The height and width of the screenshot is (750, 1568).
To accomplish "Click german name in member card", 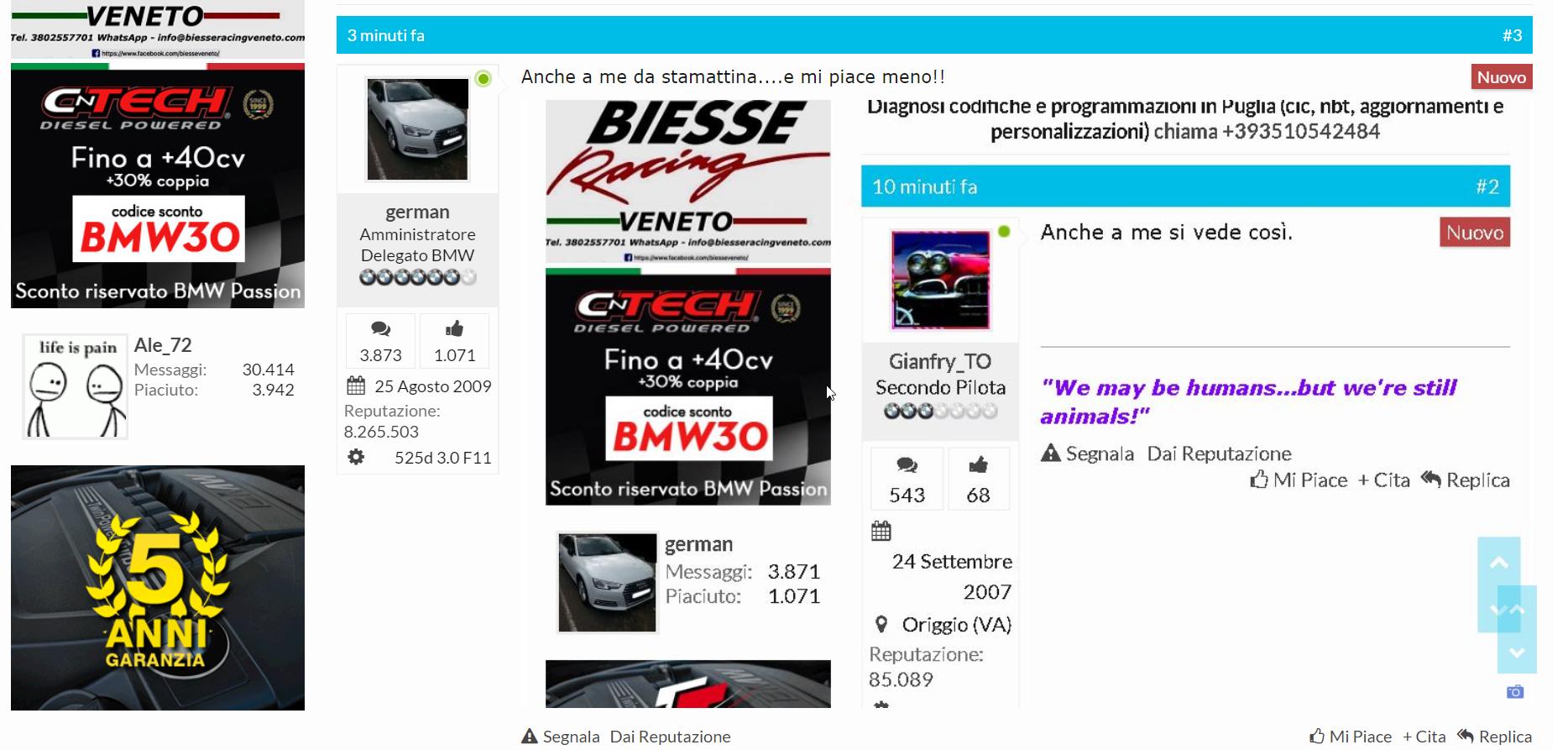I will pyautogui.click(x=698, y=544).
